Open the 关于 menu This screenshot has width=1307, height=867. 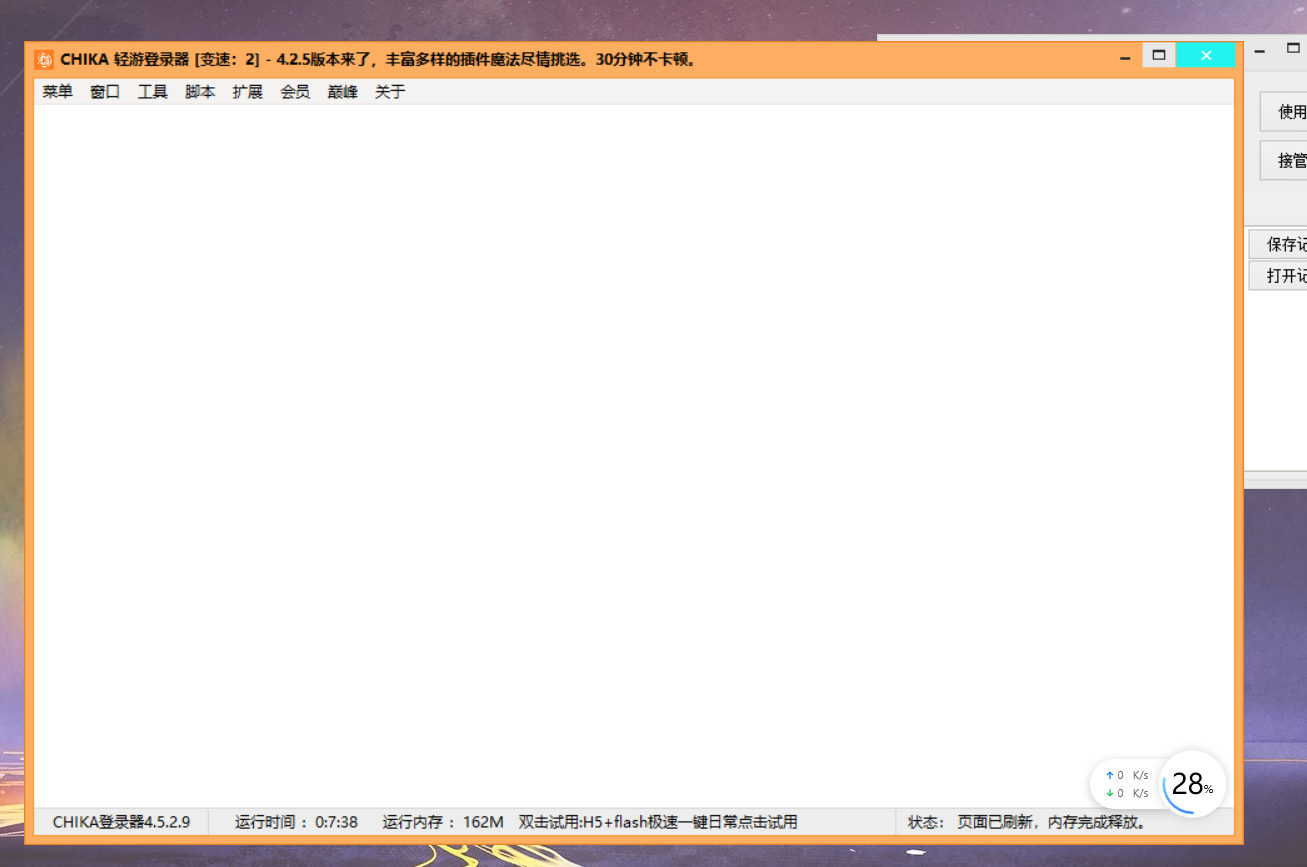(390, 92)
